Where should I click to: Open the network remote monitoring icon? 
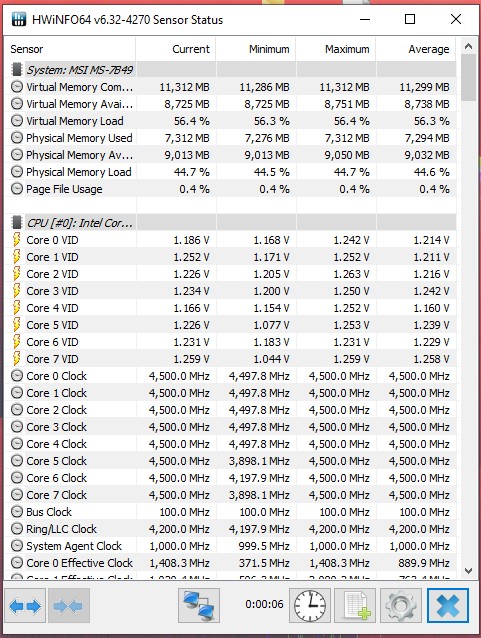coord(199,606)
